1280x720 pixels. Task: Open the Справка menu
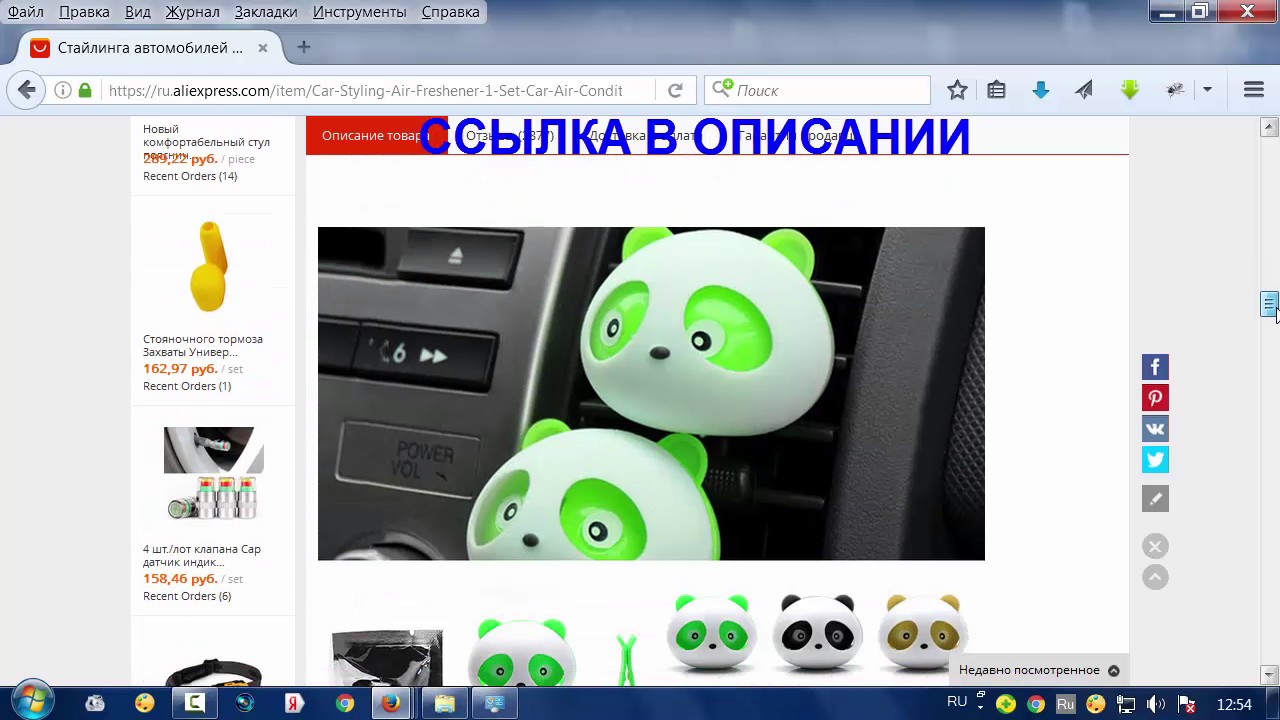click(x=450, y=12)
